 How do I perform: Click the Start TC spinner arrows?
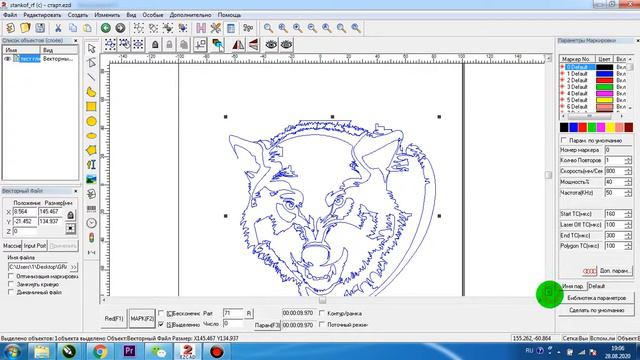tap(628, 214)
